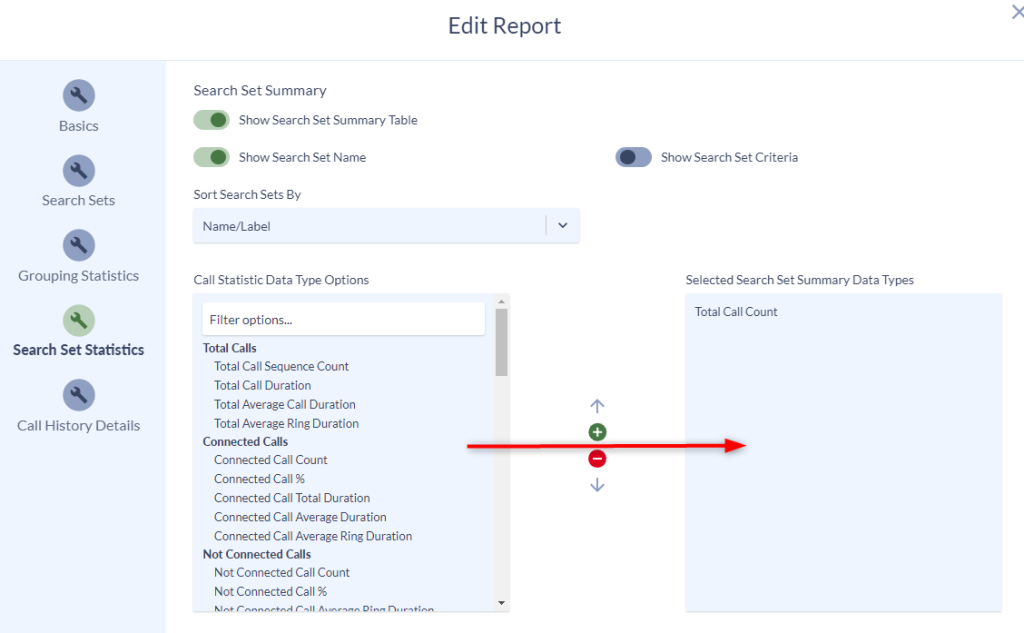Pick Connected Call Total Duration
Viewport: 1024px width, 633px height.
[x=292, y=498]
